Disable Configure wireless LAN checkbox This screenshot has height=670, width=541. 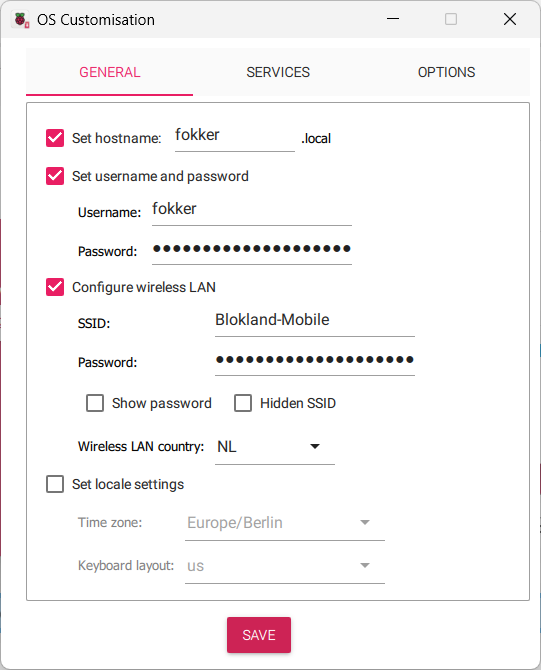point(55,287)
